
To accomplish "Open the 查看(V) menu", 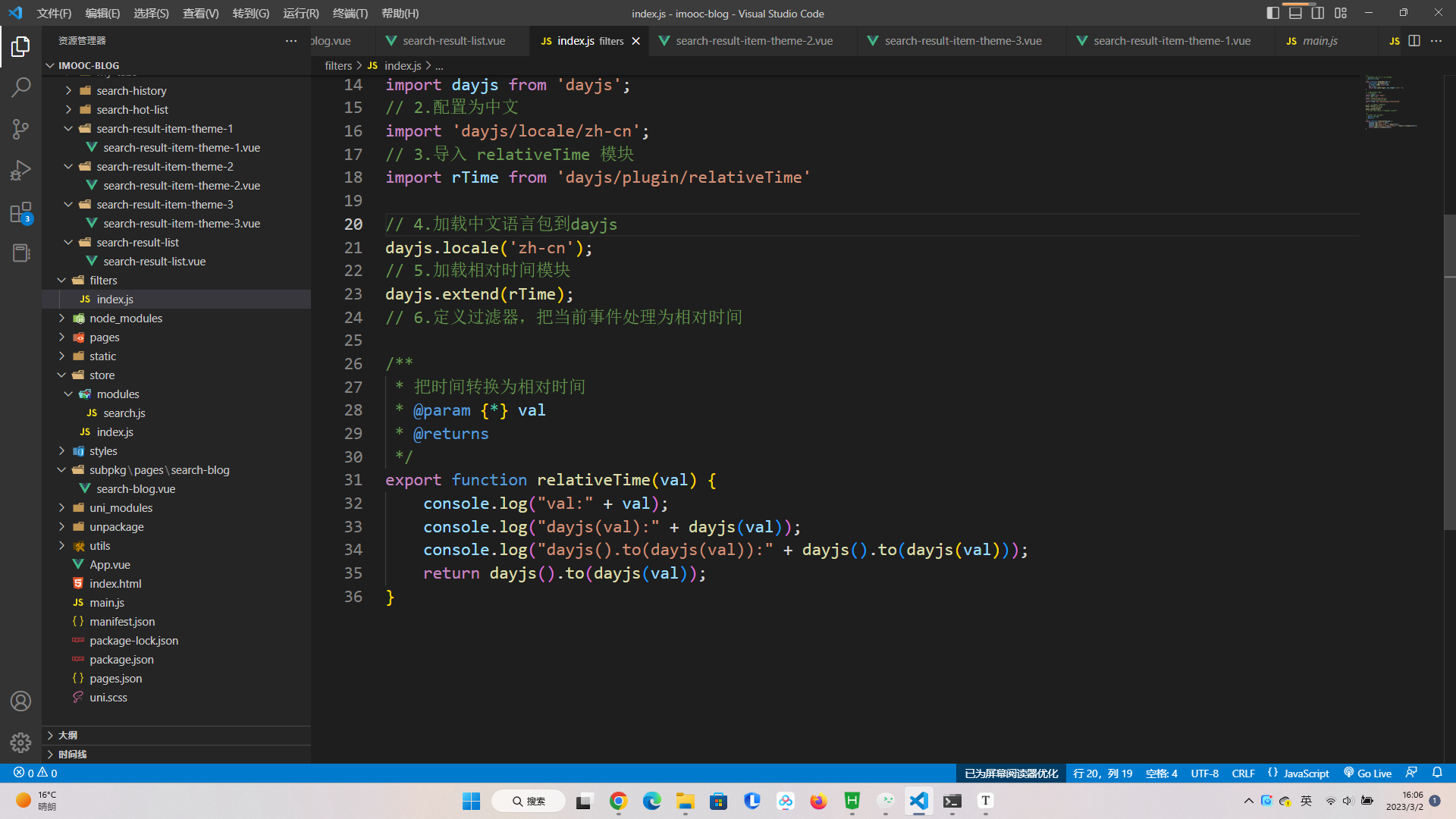I will tap(200, 13).
